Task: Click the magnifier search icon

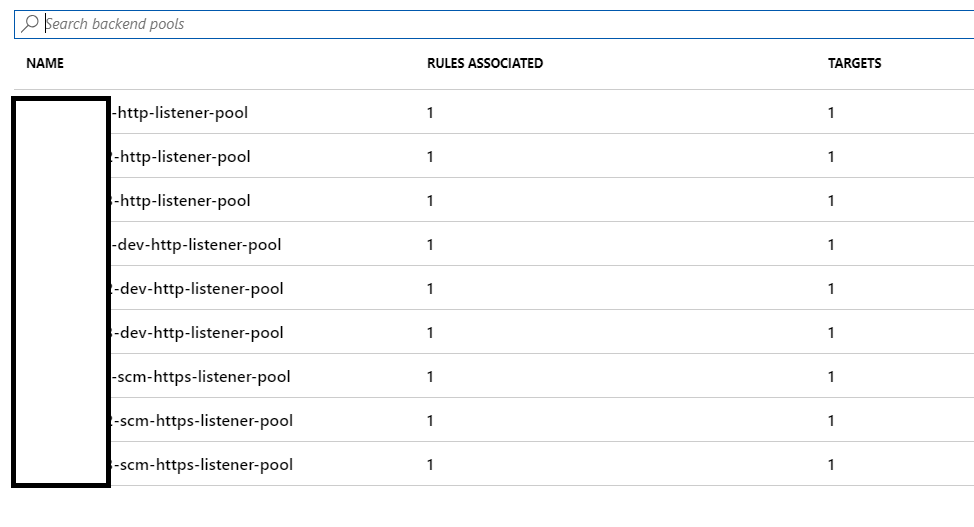Action: (29, 24)
